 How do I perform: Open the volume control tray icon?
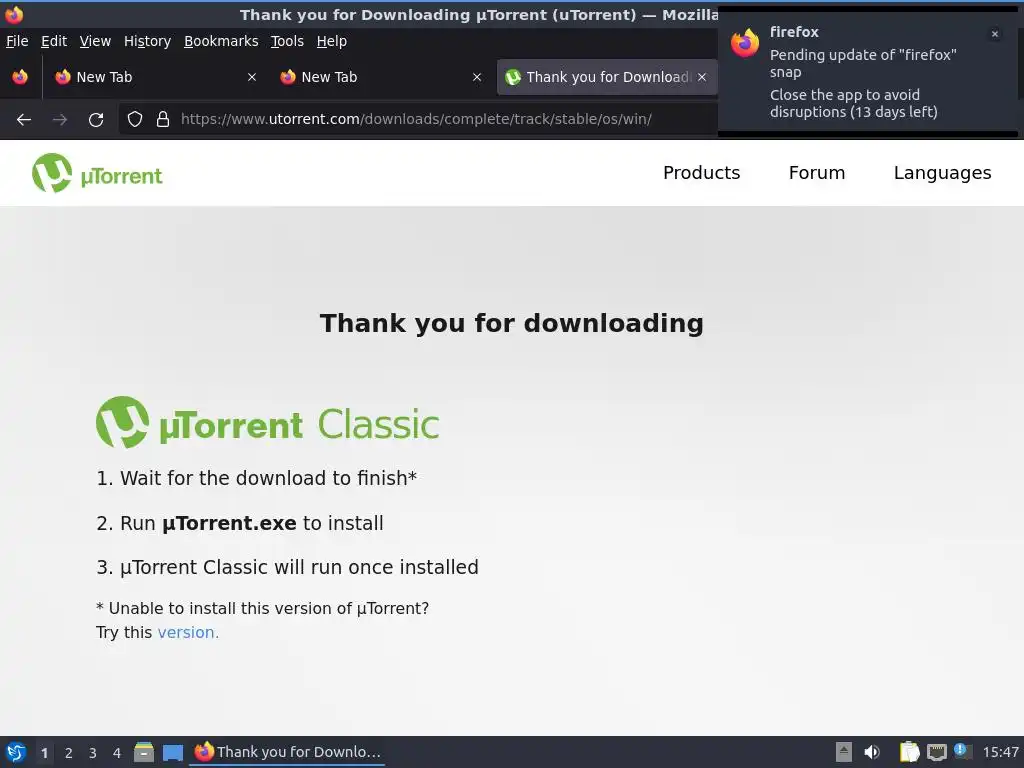pyautogui.click(x=872, y=752)
